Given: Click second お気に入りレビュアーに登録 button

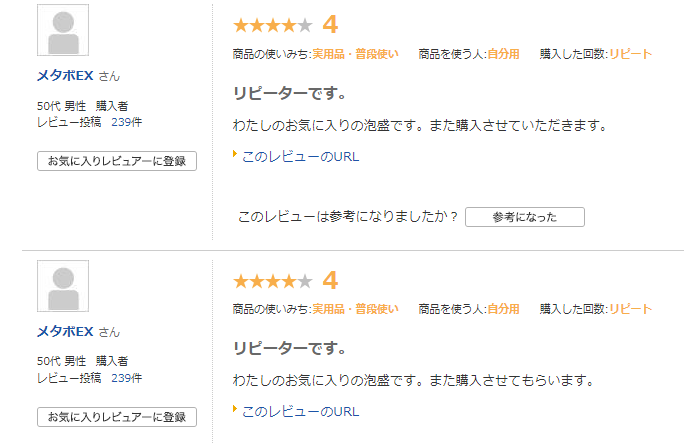Looking at the screenshot, I should coord(117,417).
